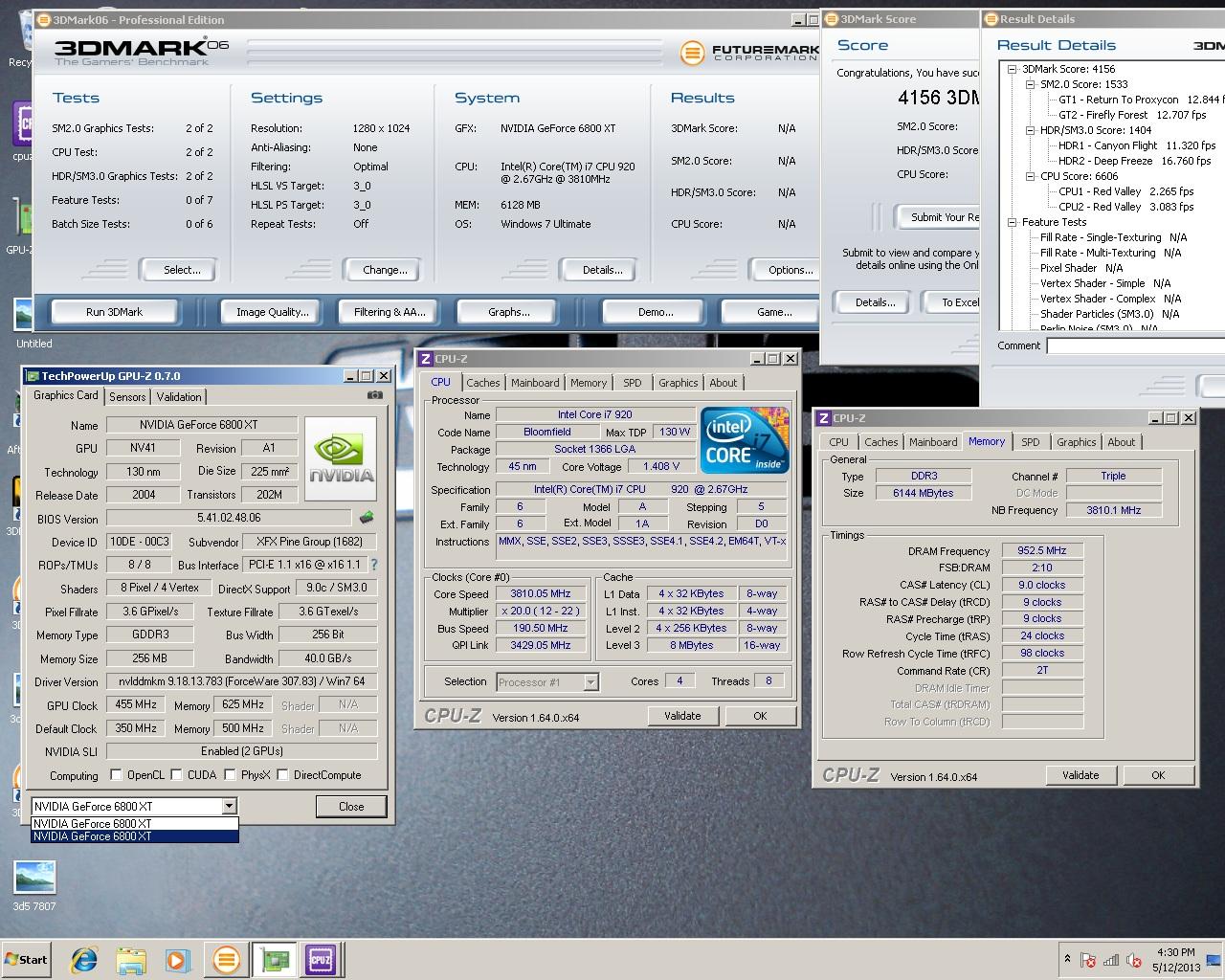Viewport: 1225px width, 980px height.
Task: Click the Image Quality... button
Action: 273,312
